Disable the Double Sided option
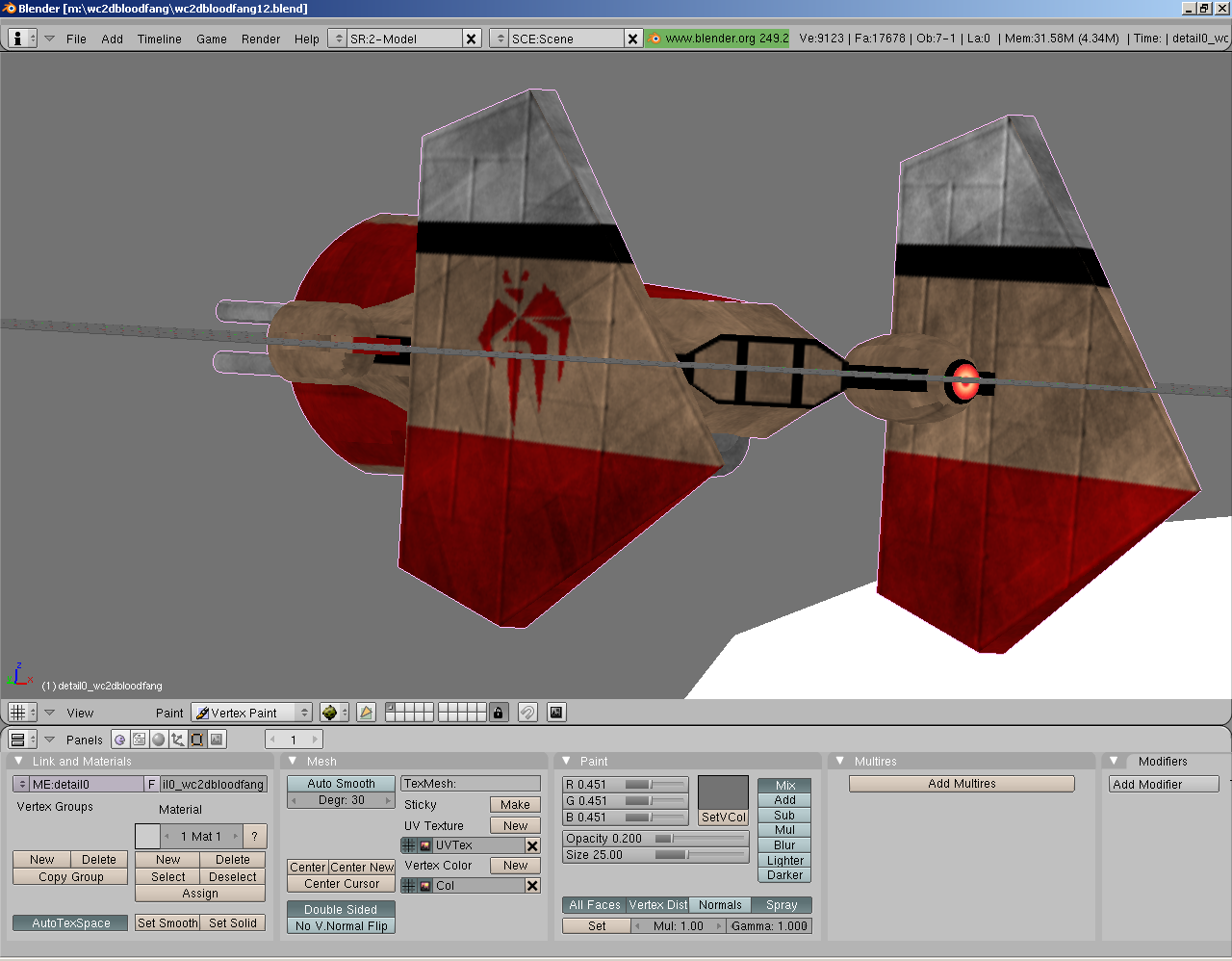Viewport: 1232px width, 961px height. point(341,910)
